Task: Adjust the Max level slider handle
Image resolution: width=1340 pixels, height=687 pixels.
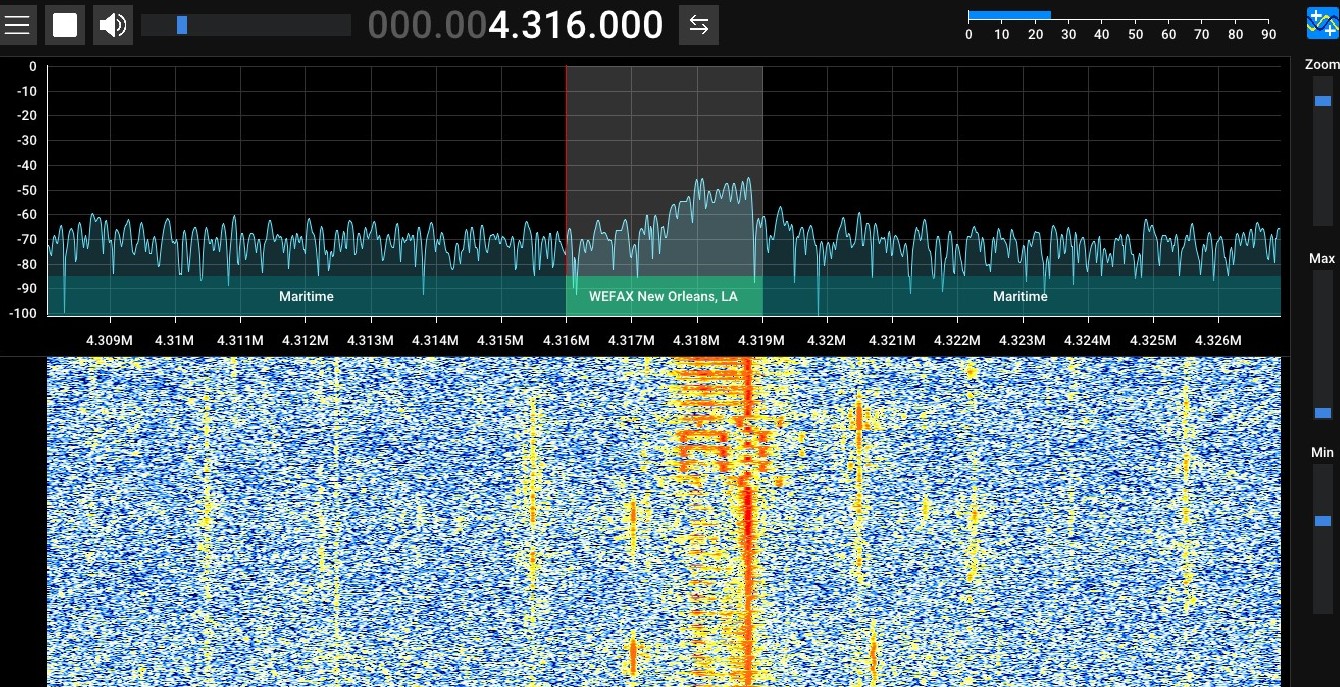Action: click(x=1323, y=413)
